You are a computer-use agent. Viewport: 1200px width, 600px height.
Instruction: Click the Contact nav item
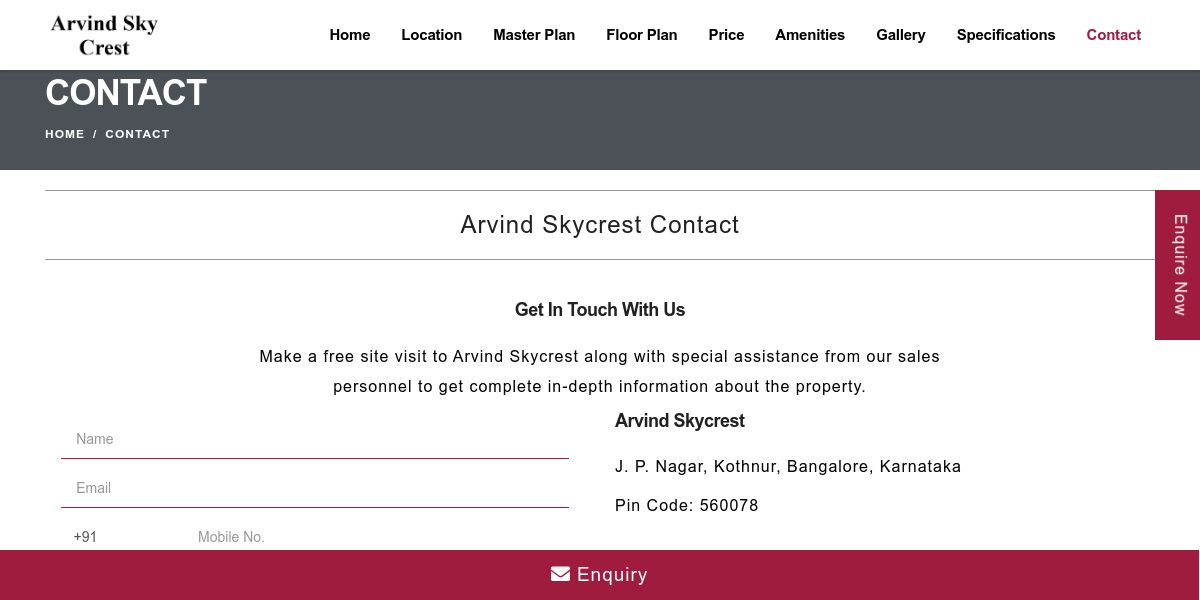click(1113, 35)
